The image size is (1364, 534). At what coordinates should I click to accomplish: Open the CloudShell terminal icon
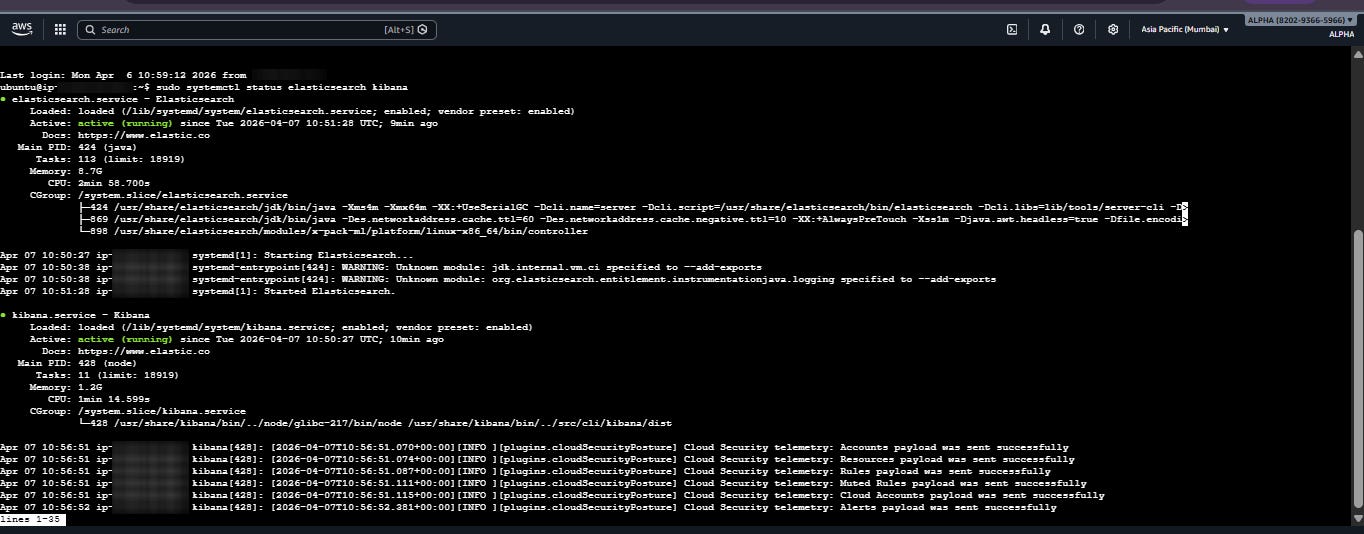1012,30
